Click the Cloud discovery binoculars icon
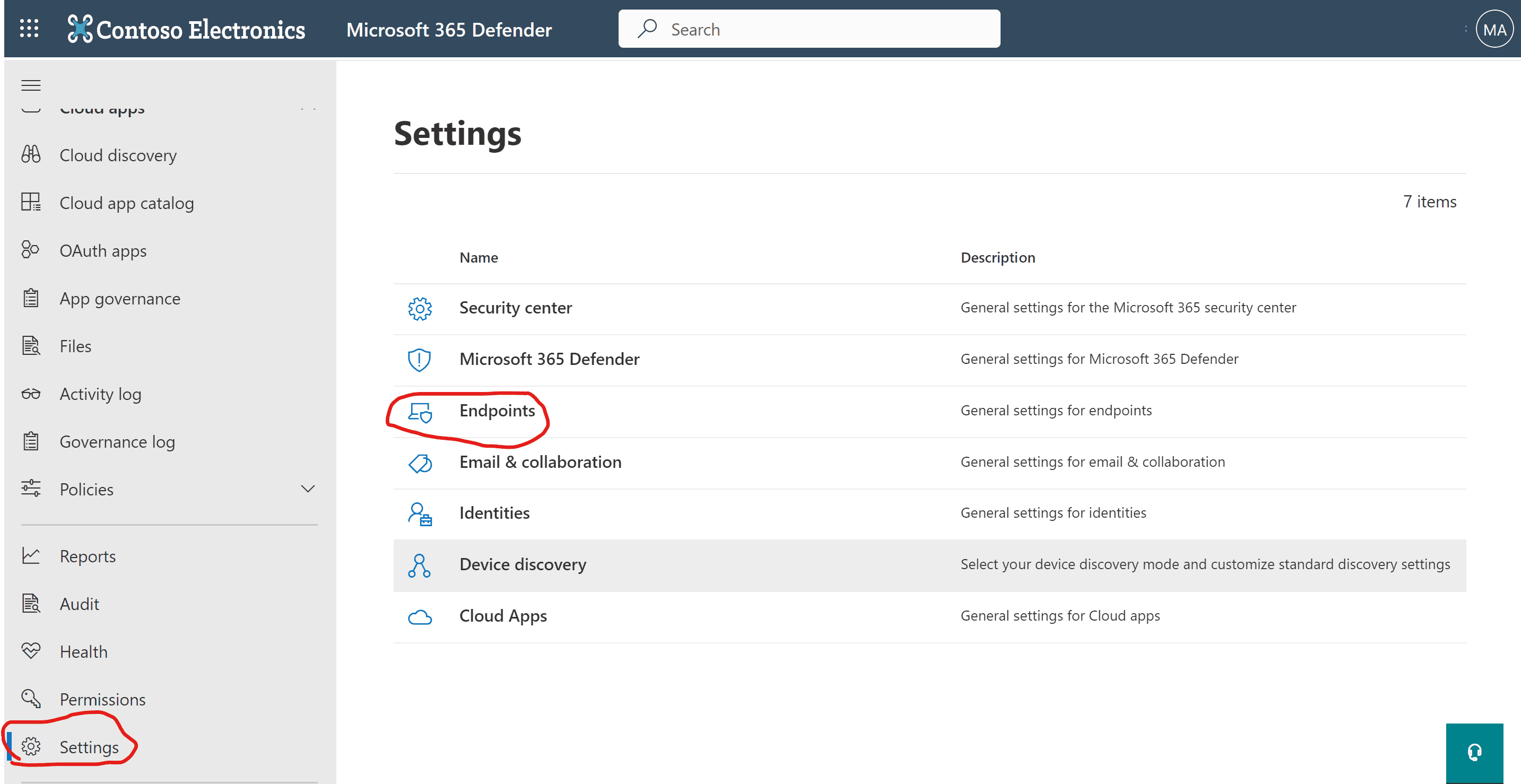Screen dimensions: 1521x784 (31, 155)
